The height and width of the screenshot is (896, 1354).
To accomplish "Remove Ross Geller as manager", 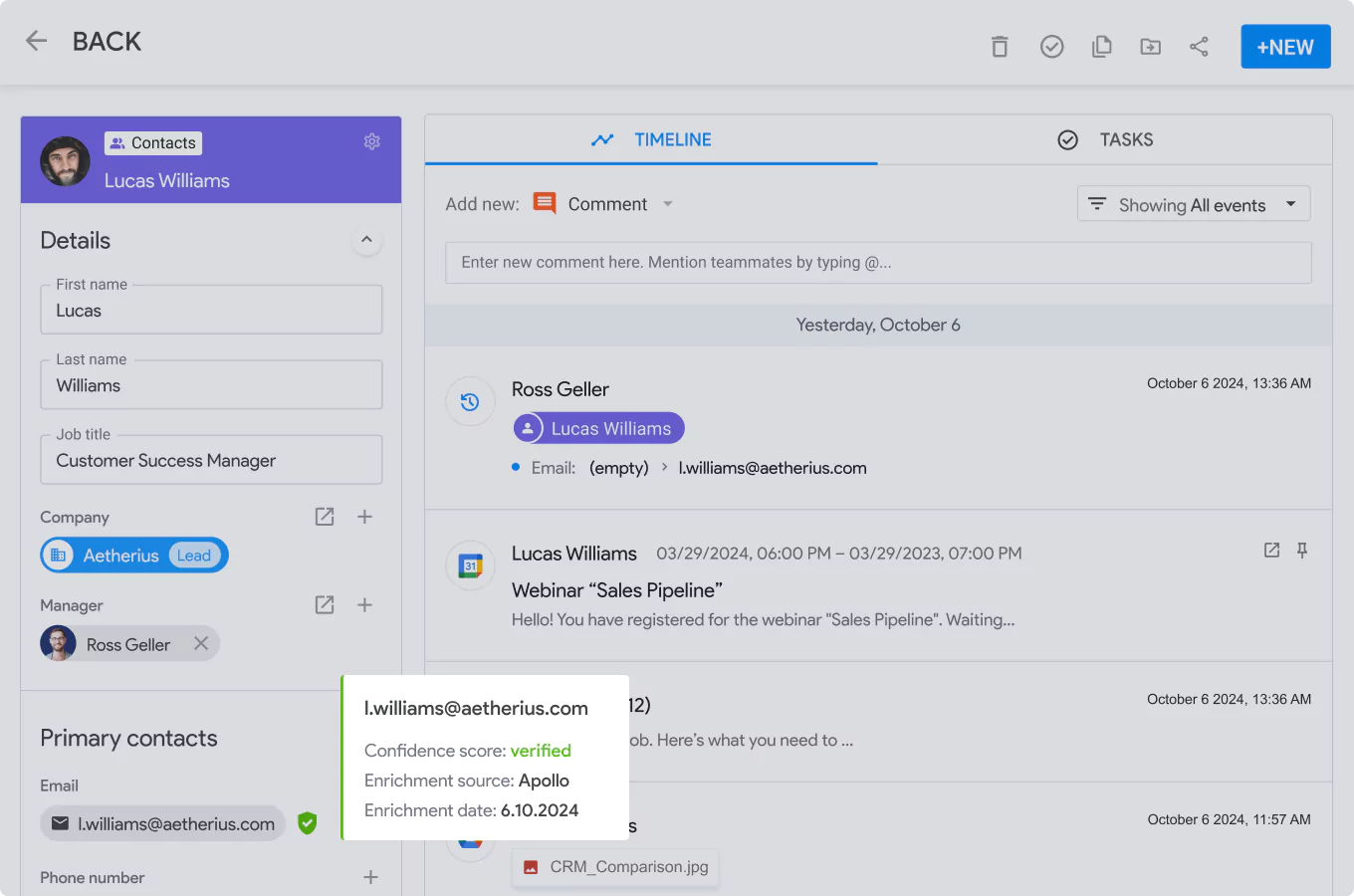I will (x=200, y=643).
